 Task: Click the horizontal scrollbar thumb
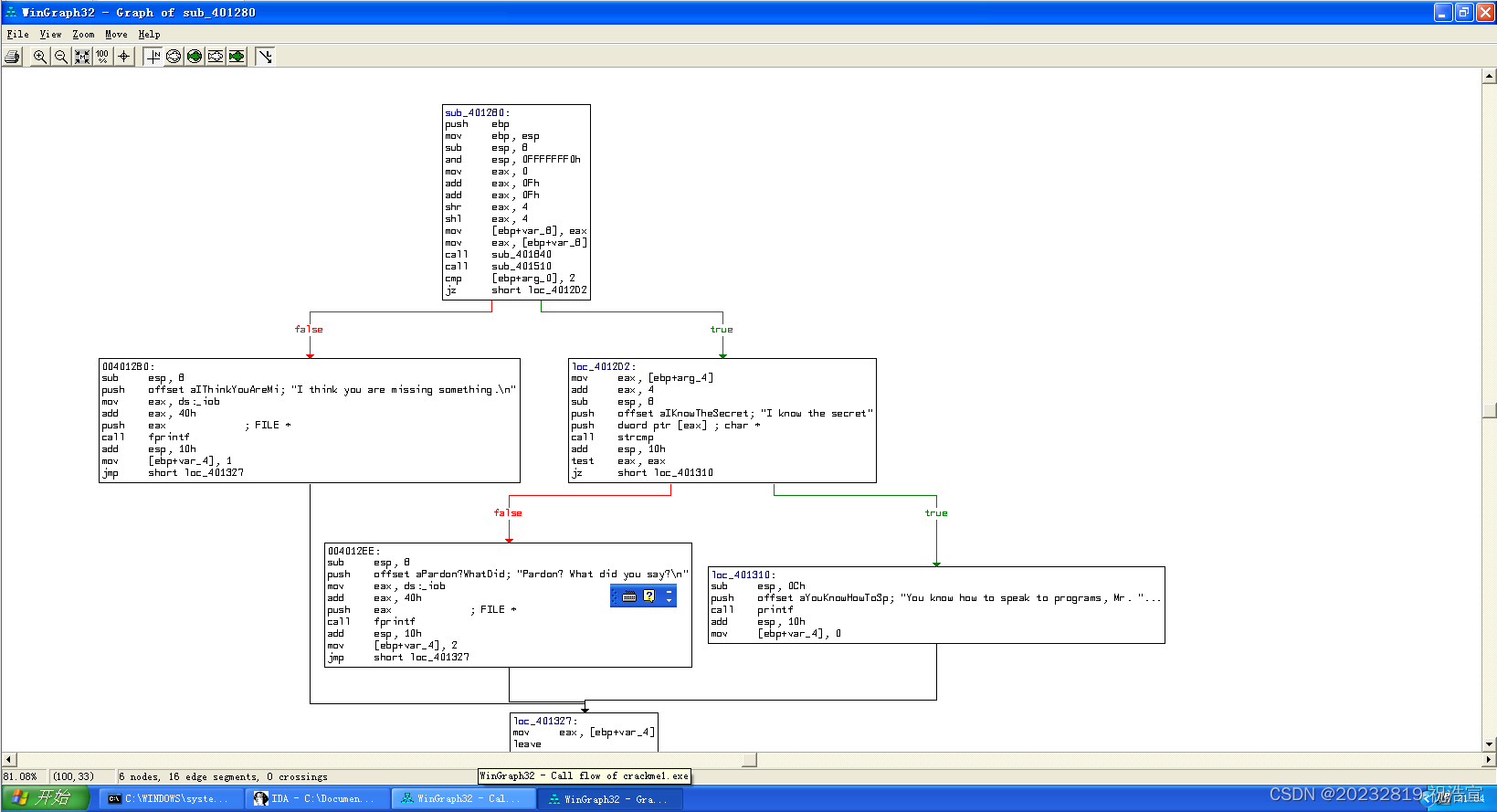749,759
